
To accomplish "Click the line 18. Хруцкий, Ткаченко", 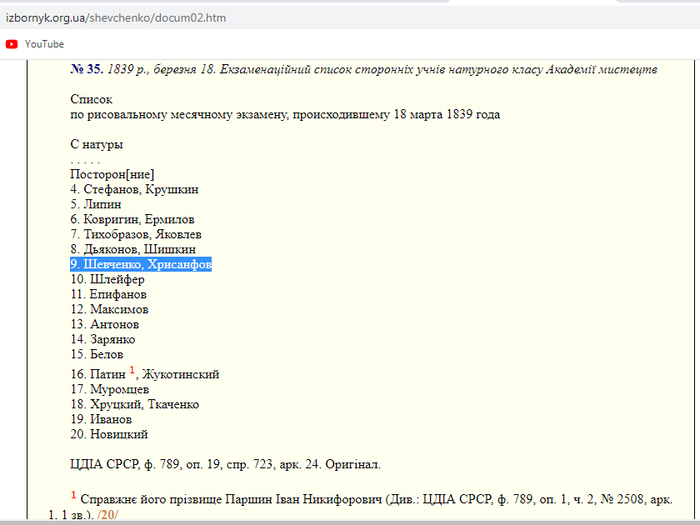I will (134, 405).
